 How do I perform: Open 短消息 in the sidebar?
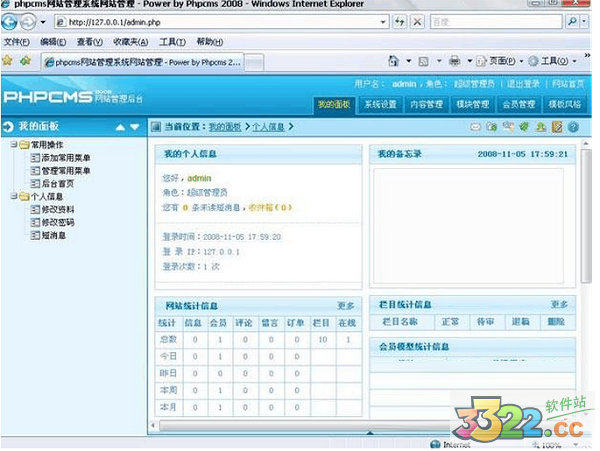(54, 235)
